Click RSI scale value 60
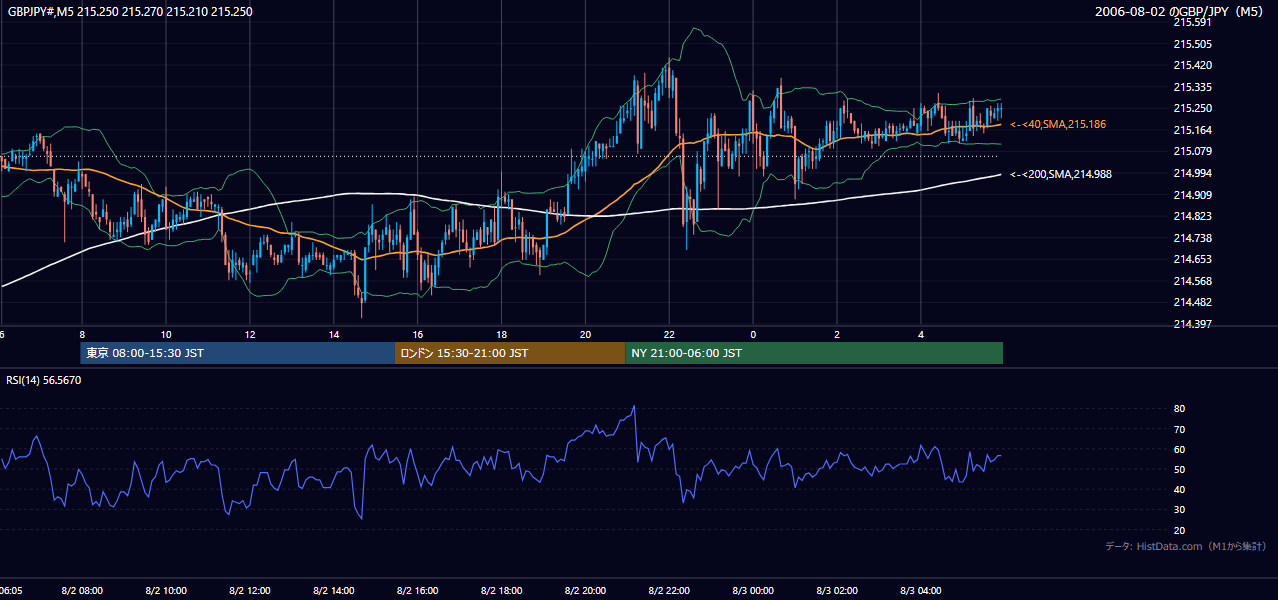 1179,449
